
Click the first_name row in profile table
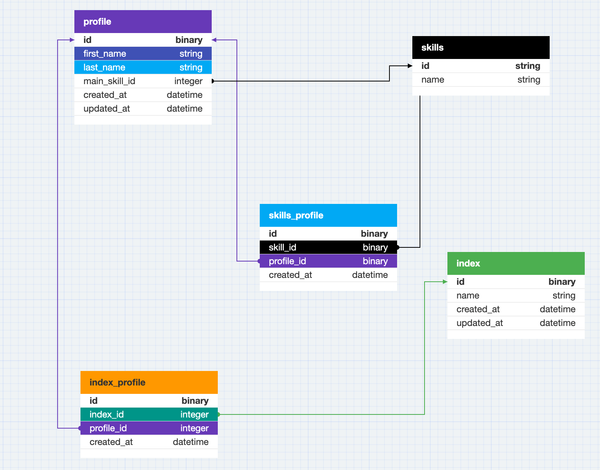(143, 53)
